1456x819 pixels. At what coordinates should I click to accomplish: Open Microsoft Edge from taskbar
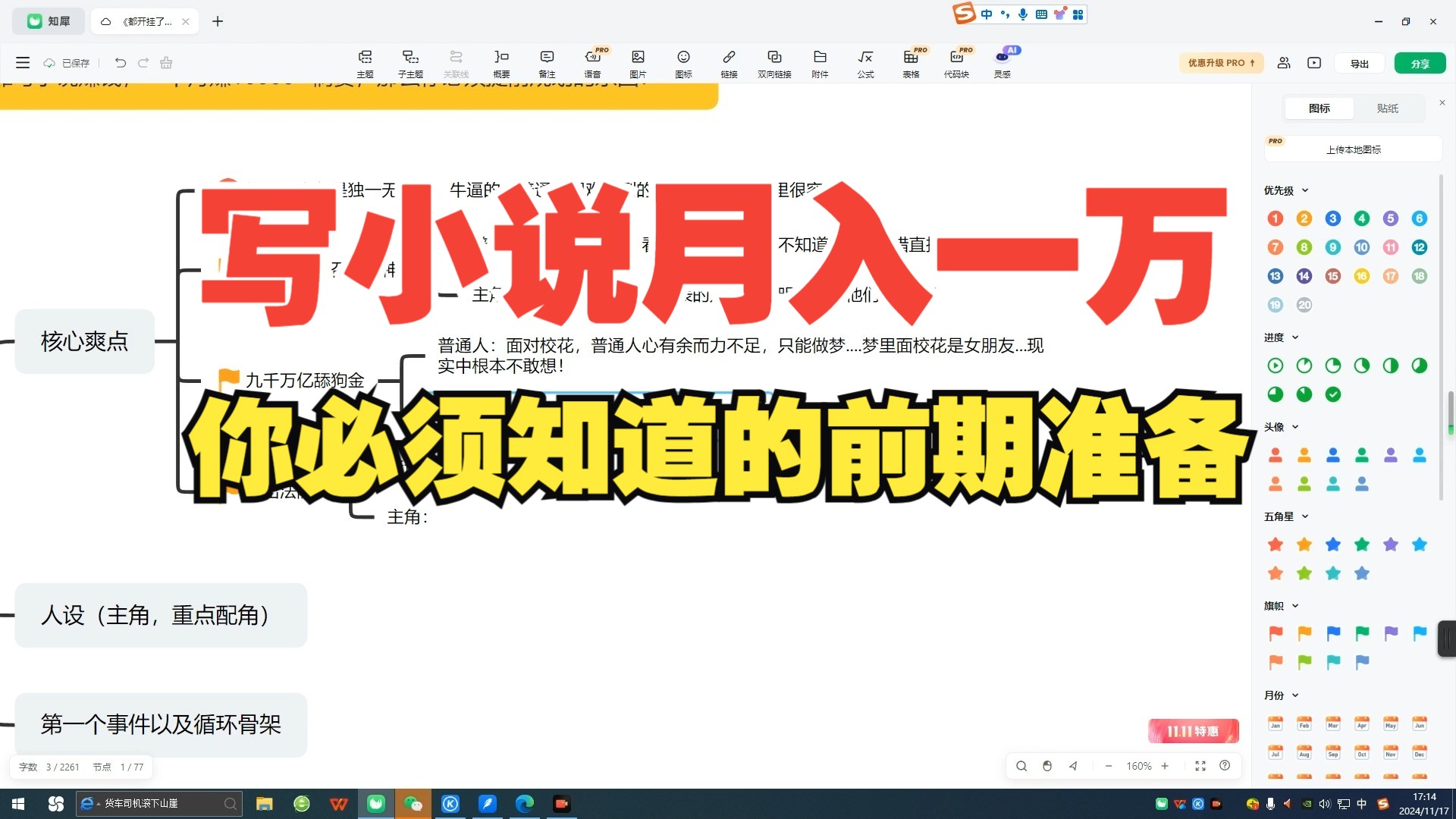coord(524,804)
